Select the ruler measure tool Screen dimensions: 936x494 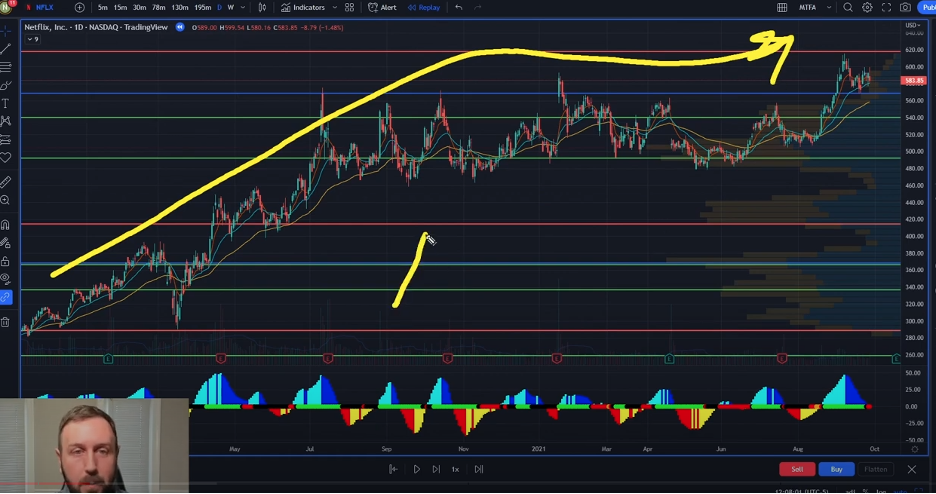(6, 182)
